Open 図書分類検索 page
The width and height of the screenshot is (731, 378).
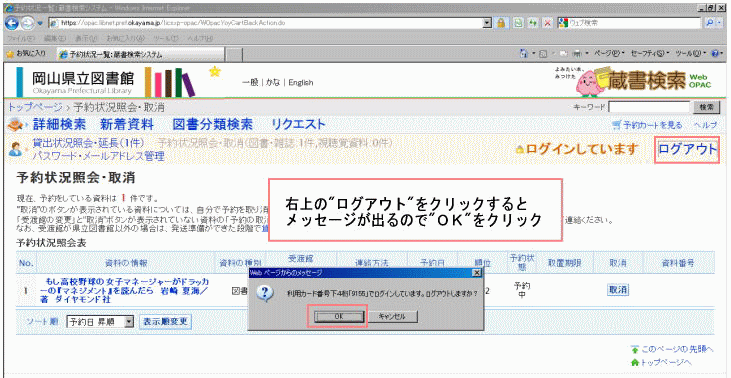click(213, 124)
